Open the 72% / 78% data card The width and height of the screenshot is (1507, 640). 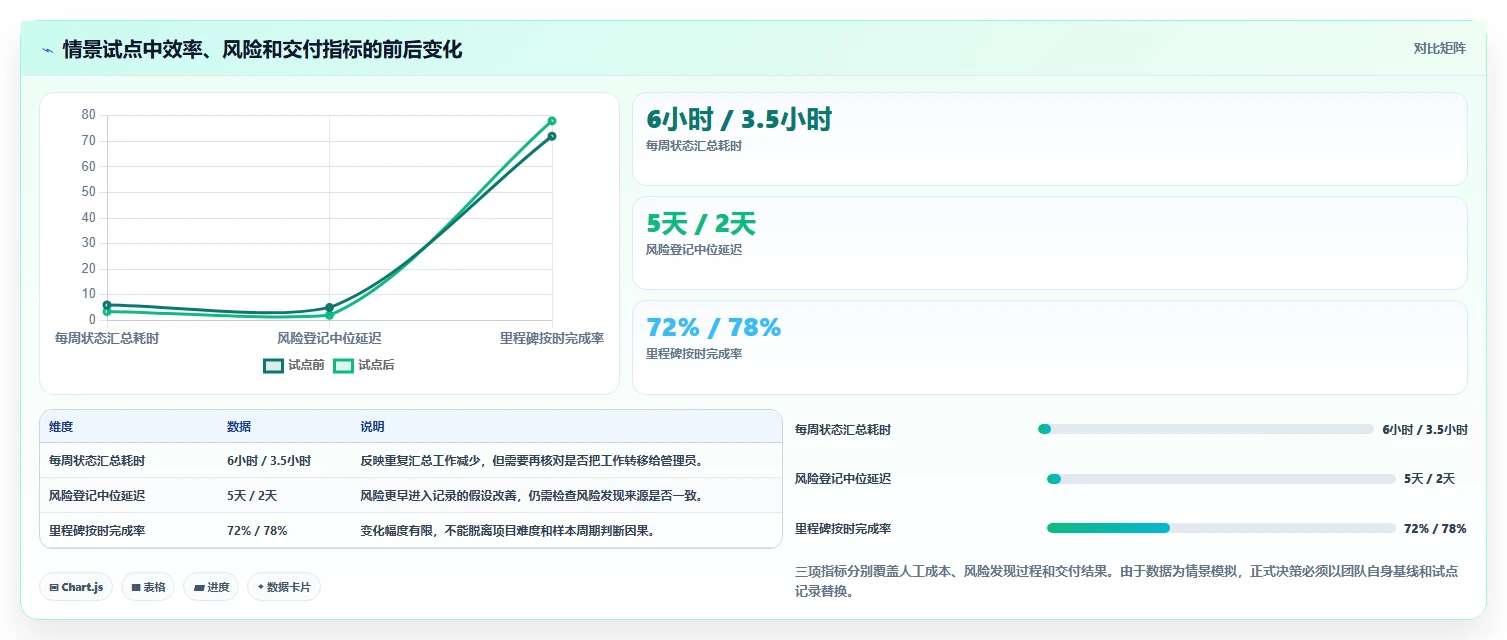(1049, 347)
